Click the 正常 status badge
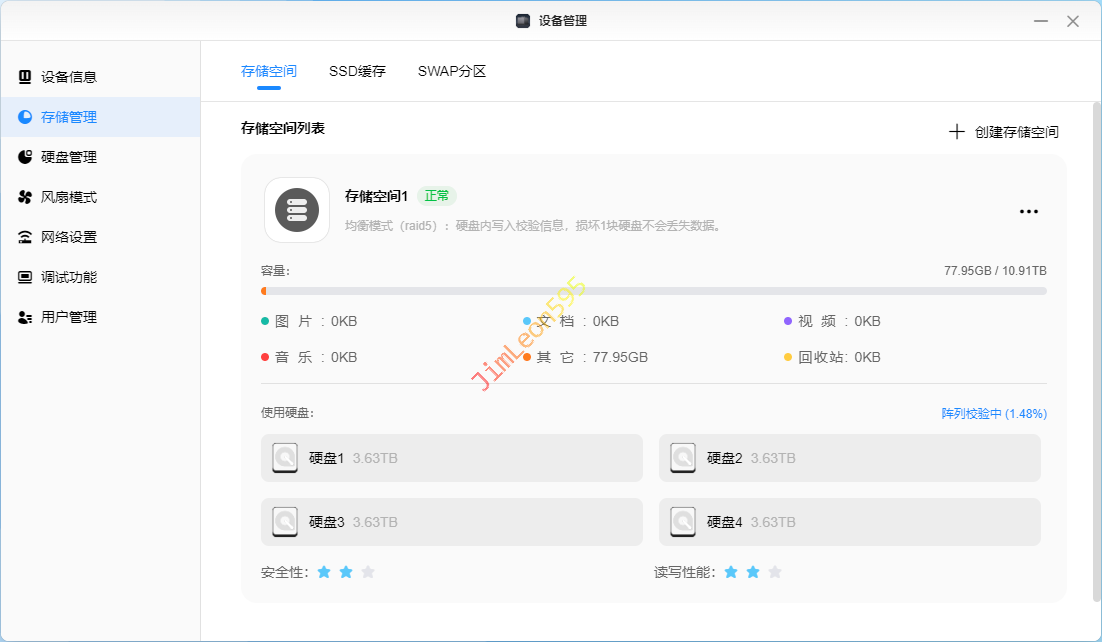Image resolution: width=1102 pixels, height=642 pixels. click(x=437, y=196)
